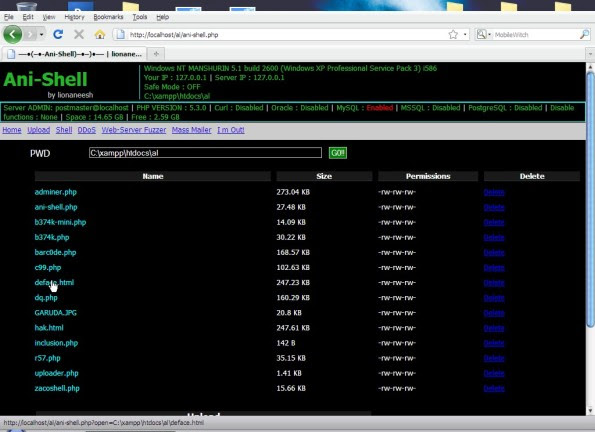Open the History menu
Viewport: 595px width, 432px height.
74,17
